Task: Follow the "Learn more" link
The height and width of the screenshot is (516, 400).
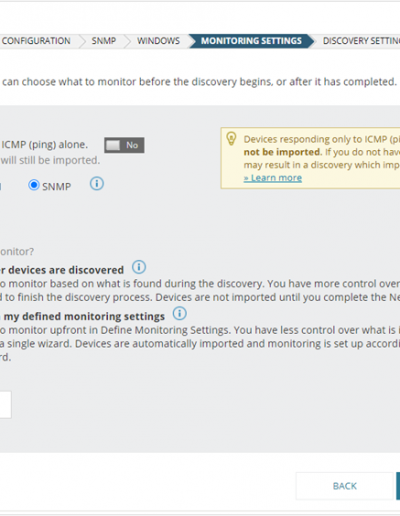Action: point(273,178)
